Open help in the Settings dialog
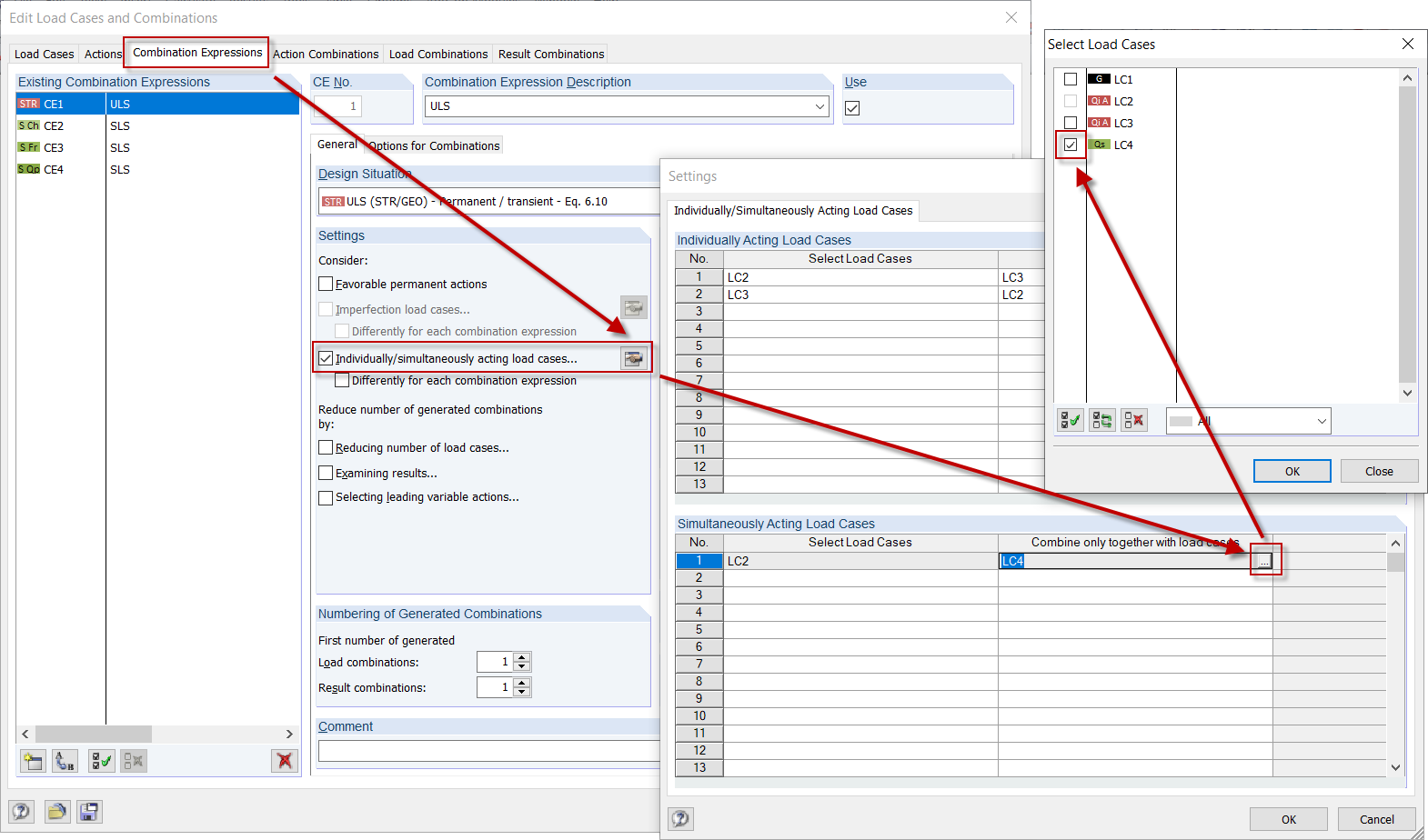The image size is (1428, 840). (x=680, y=819)
